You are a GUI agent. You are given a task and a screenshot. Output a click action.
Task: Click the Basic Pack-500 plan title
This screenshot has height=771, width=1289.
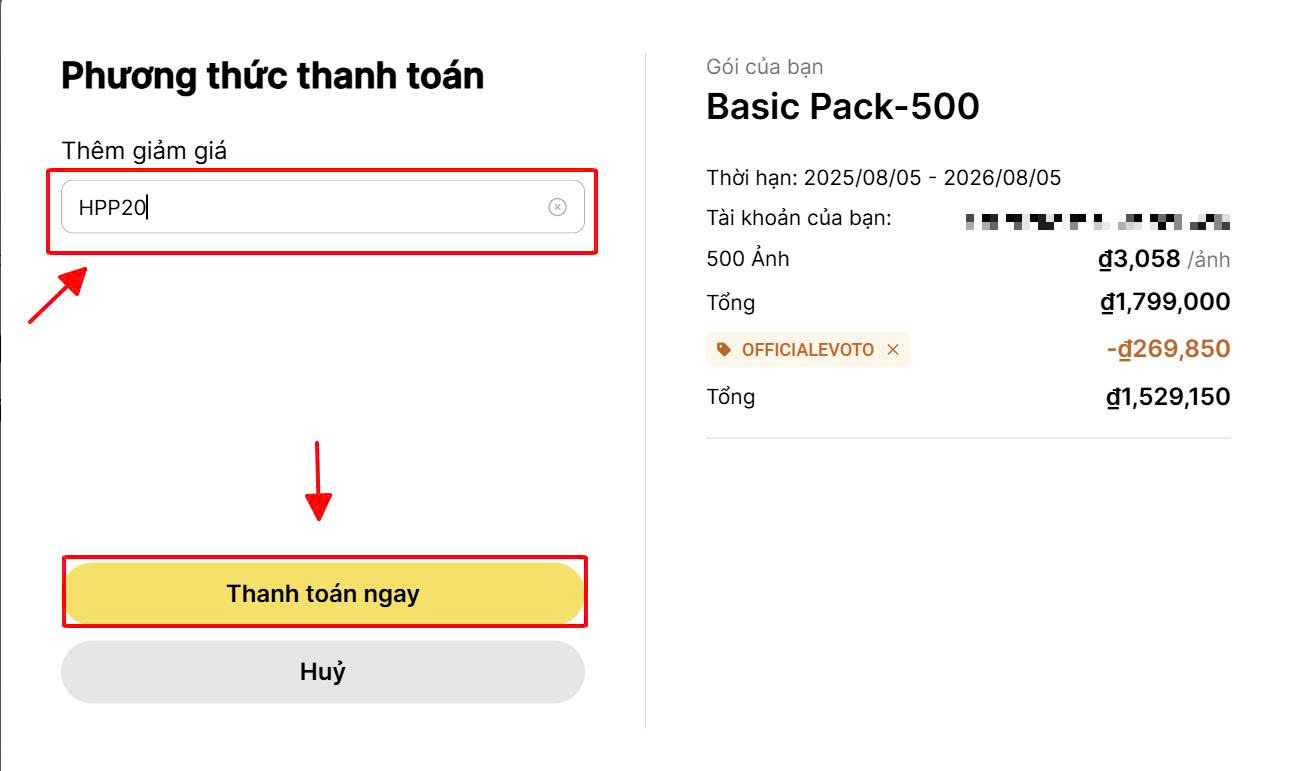click(842, 106)
